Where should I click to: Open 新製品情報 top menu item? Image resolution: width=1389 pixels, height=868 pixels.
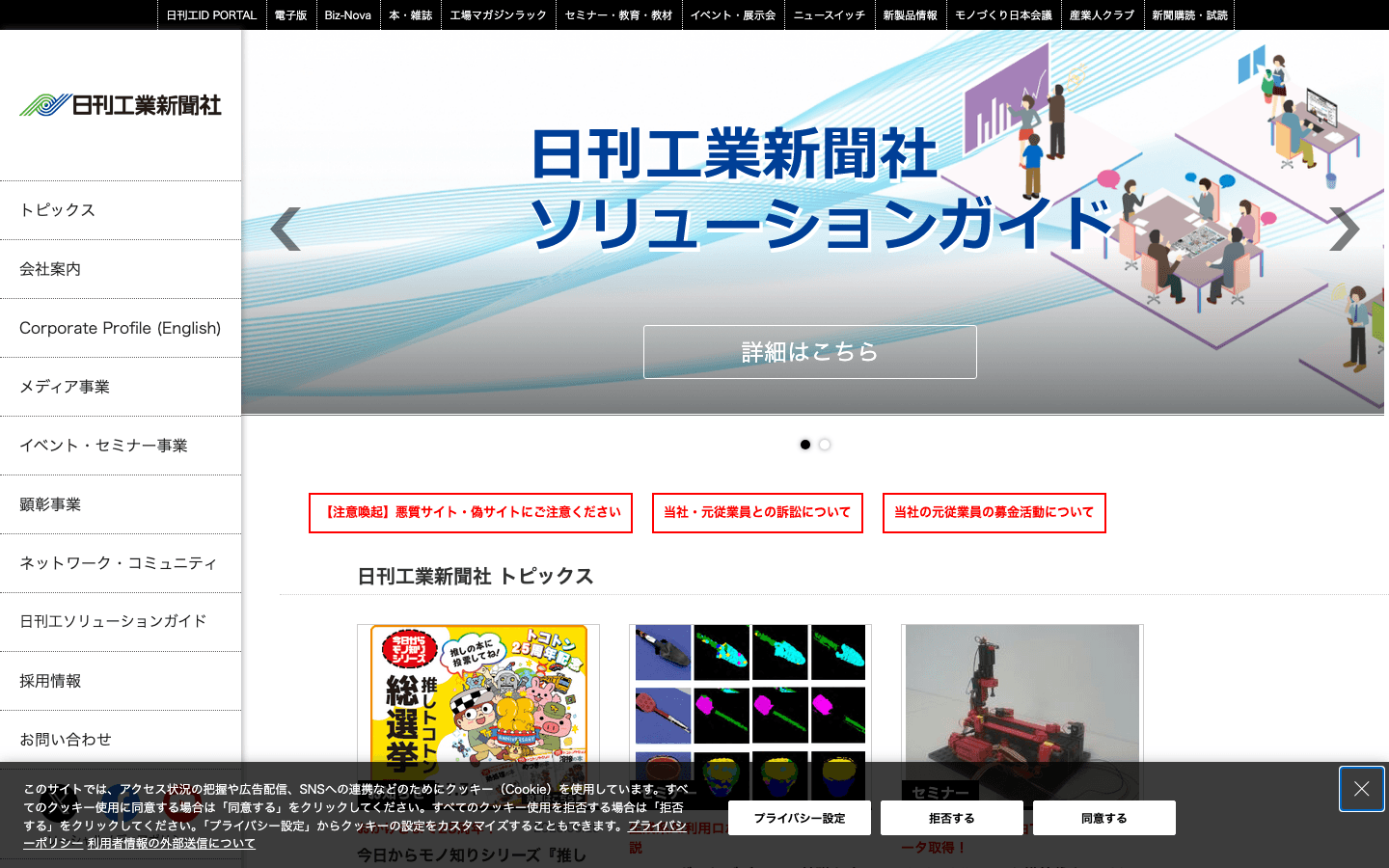[x=911, y=15]
